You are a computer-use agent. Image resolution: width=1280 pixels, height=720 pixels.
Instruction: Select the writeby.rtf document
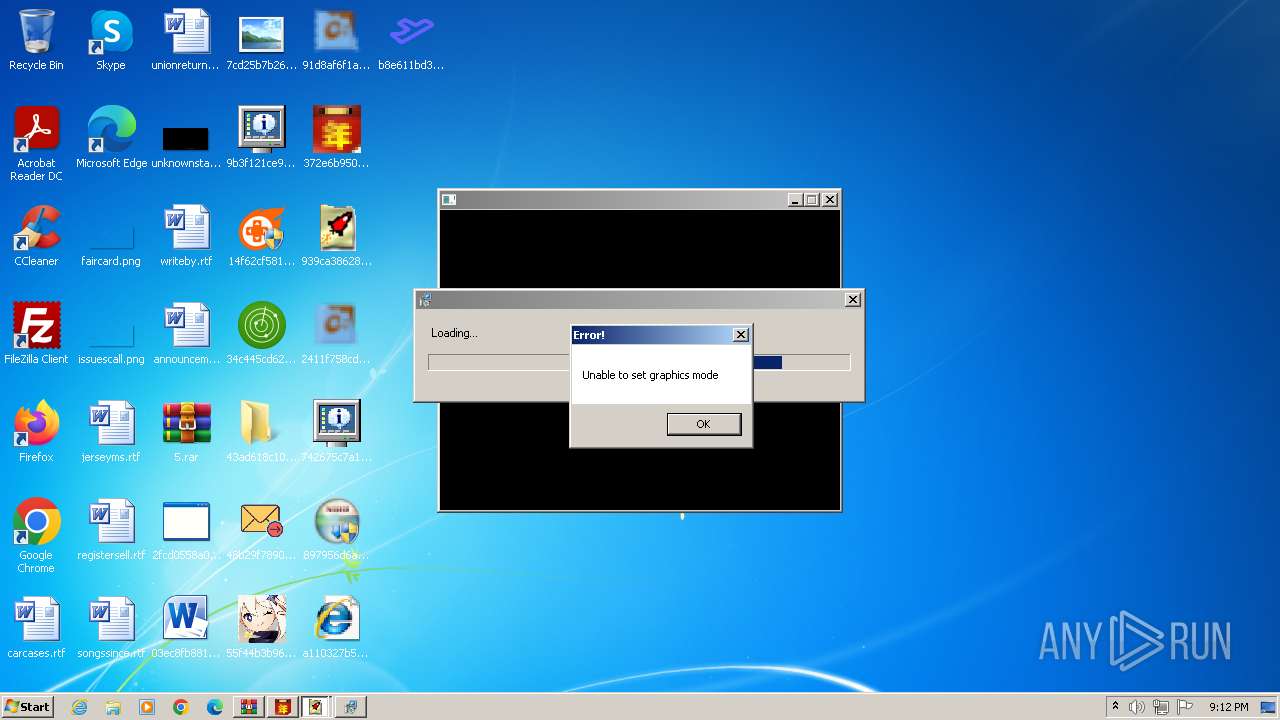pos(186,237)
